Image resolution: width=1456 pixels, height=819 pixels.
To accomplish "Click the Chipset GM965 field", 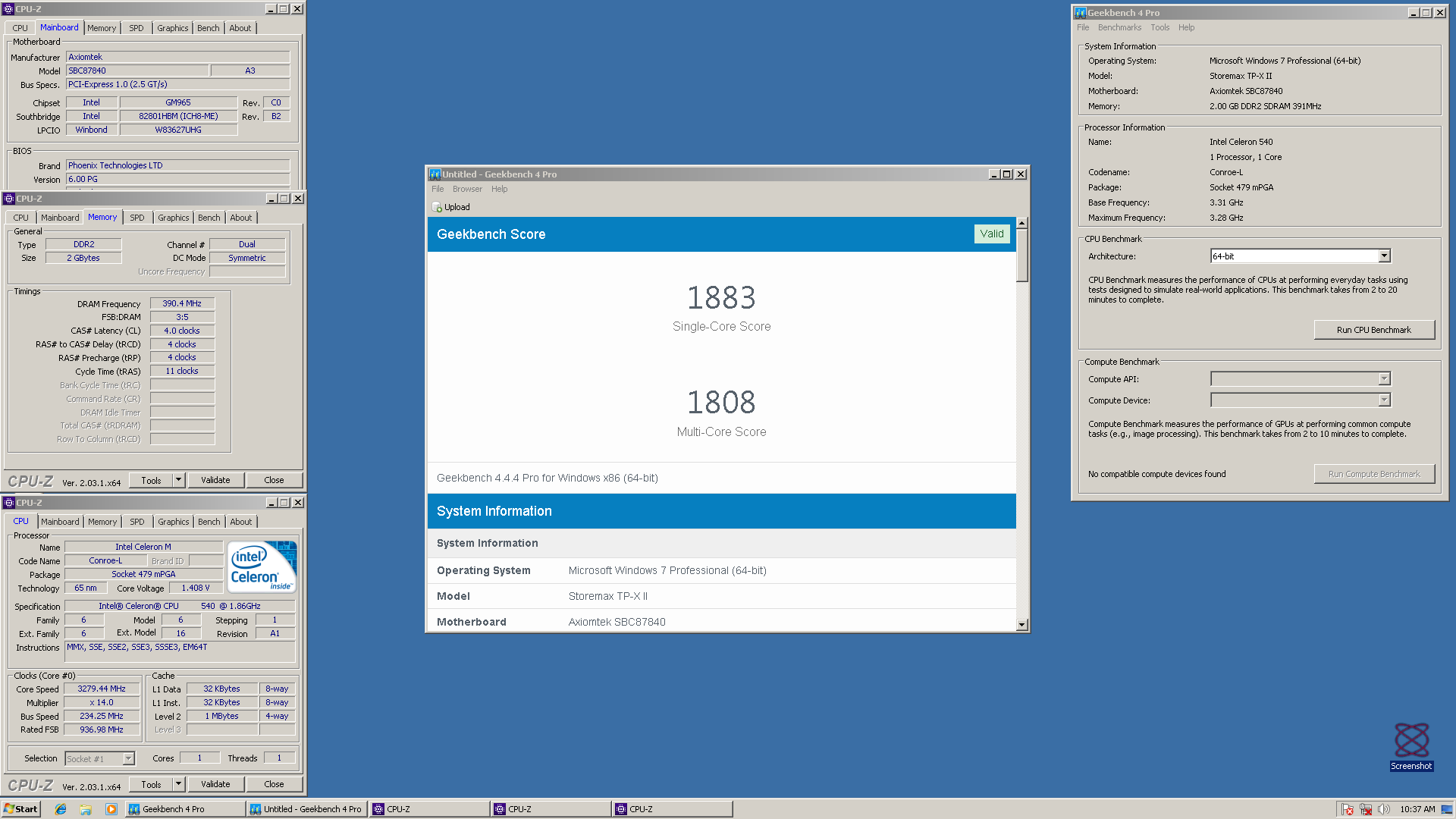I will [x=178, y=102].
